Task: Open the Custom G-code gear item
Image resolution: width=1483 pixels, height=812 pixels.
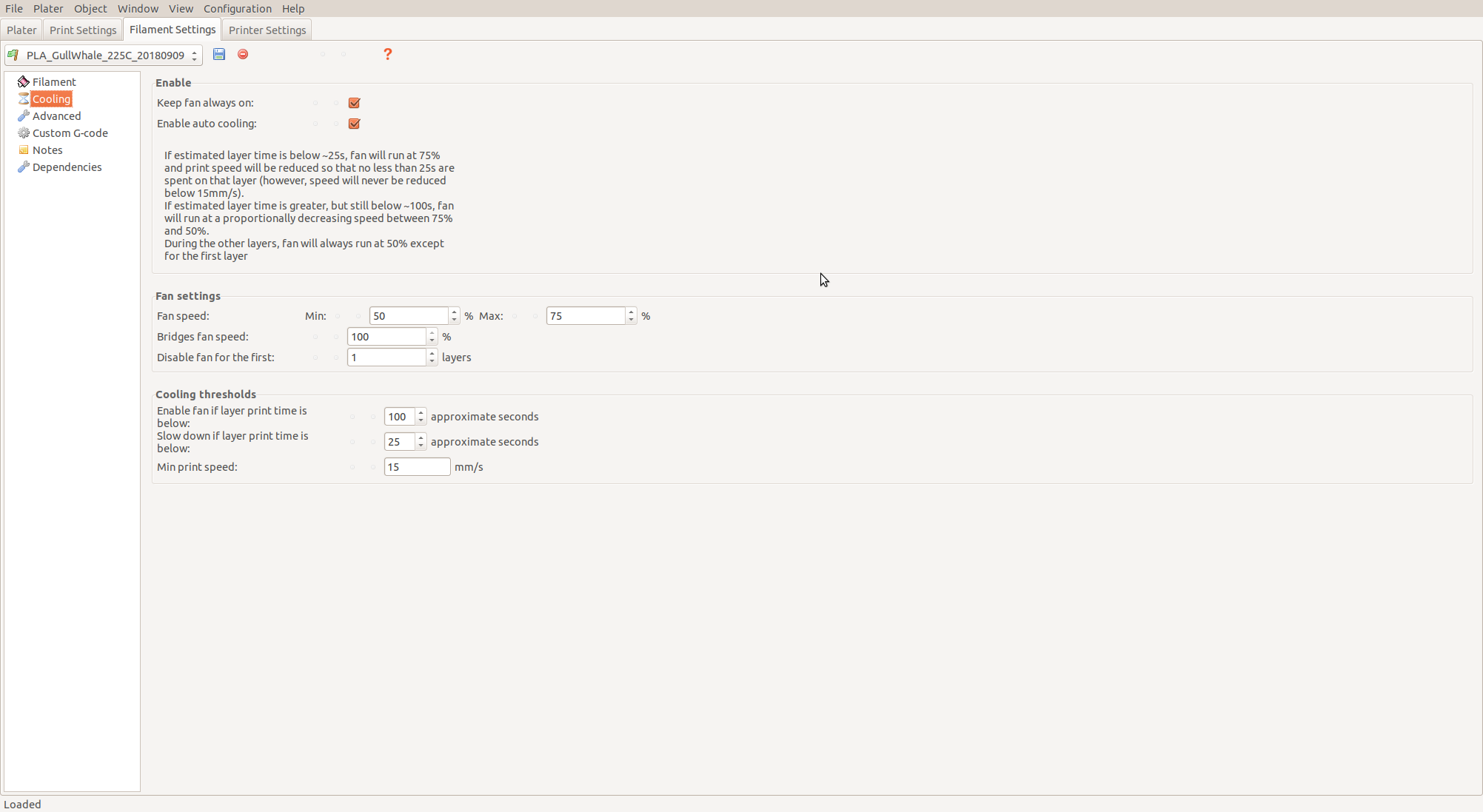Action: pos(70,132)
